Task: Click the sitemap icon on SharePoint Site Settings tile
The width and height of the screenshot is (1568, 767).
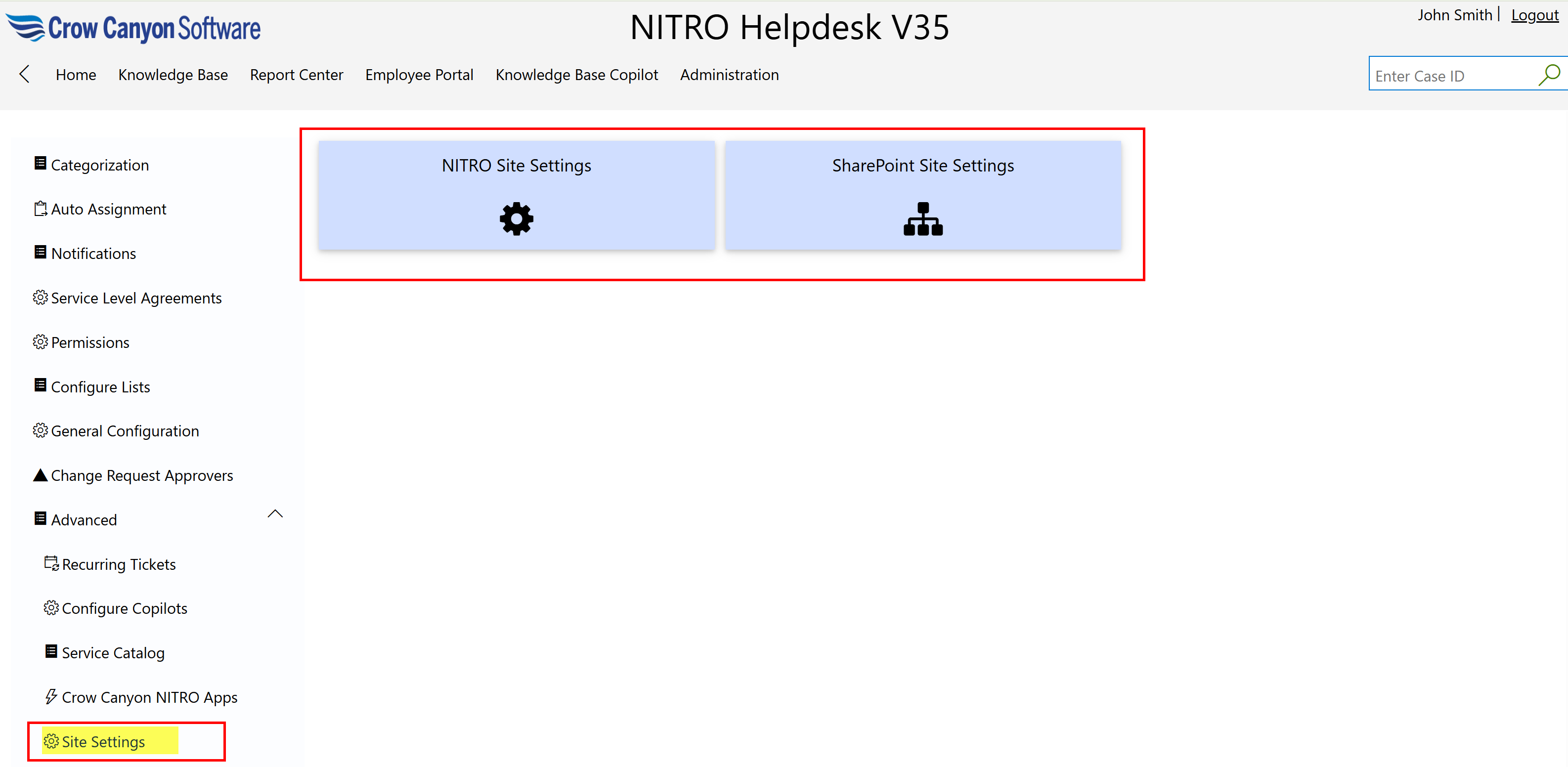Action: point(922,218)
